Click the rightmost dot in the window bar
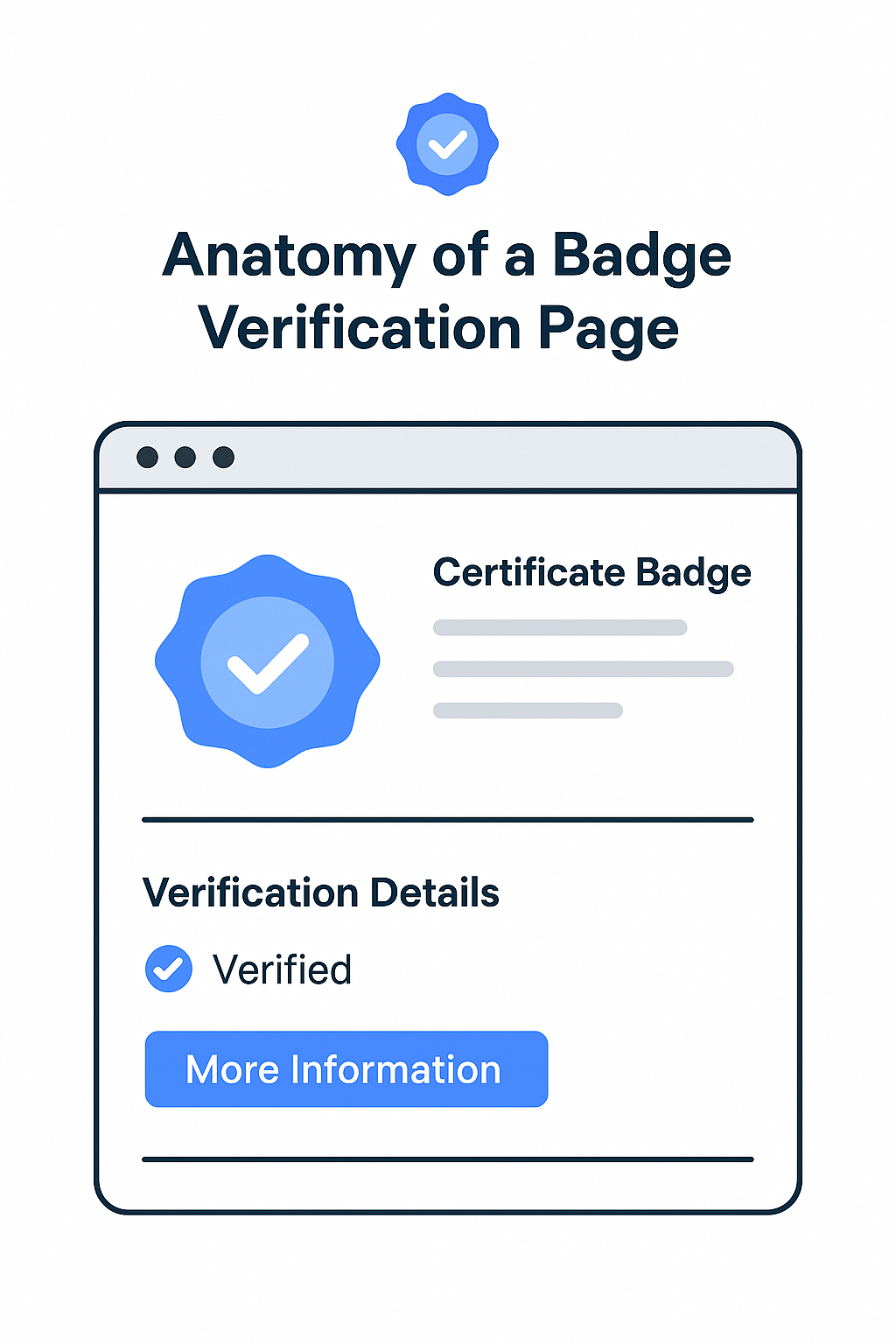Screen dimensions: 896x1344 click(224, 457)
